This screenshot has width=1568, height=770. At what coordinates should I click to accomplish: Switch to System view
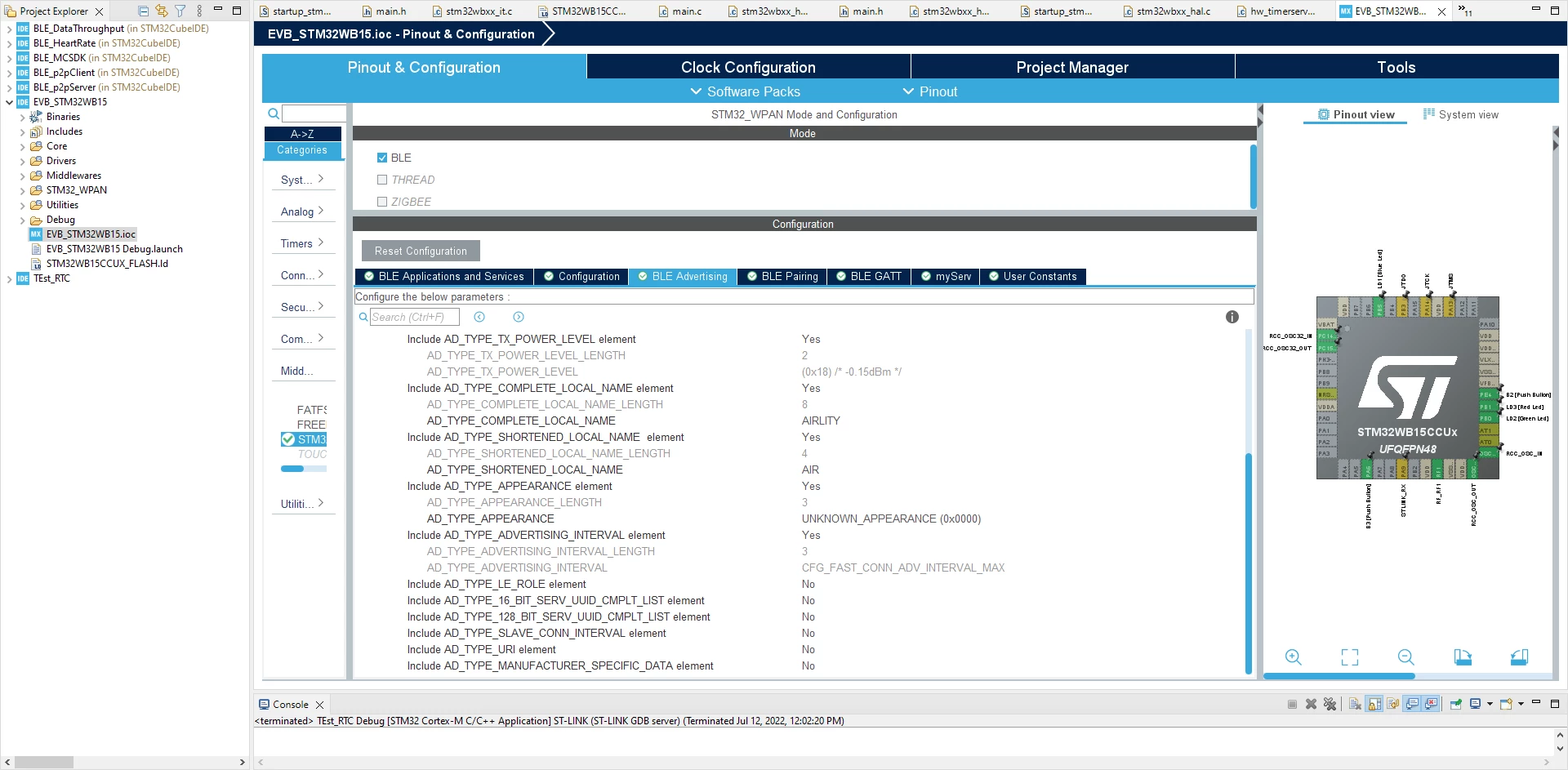click(1461, 114)
